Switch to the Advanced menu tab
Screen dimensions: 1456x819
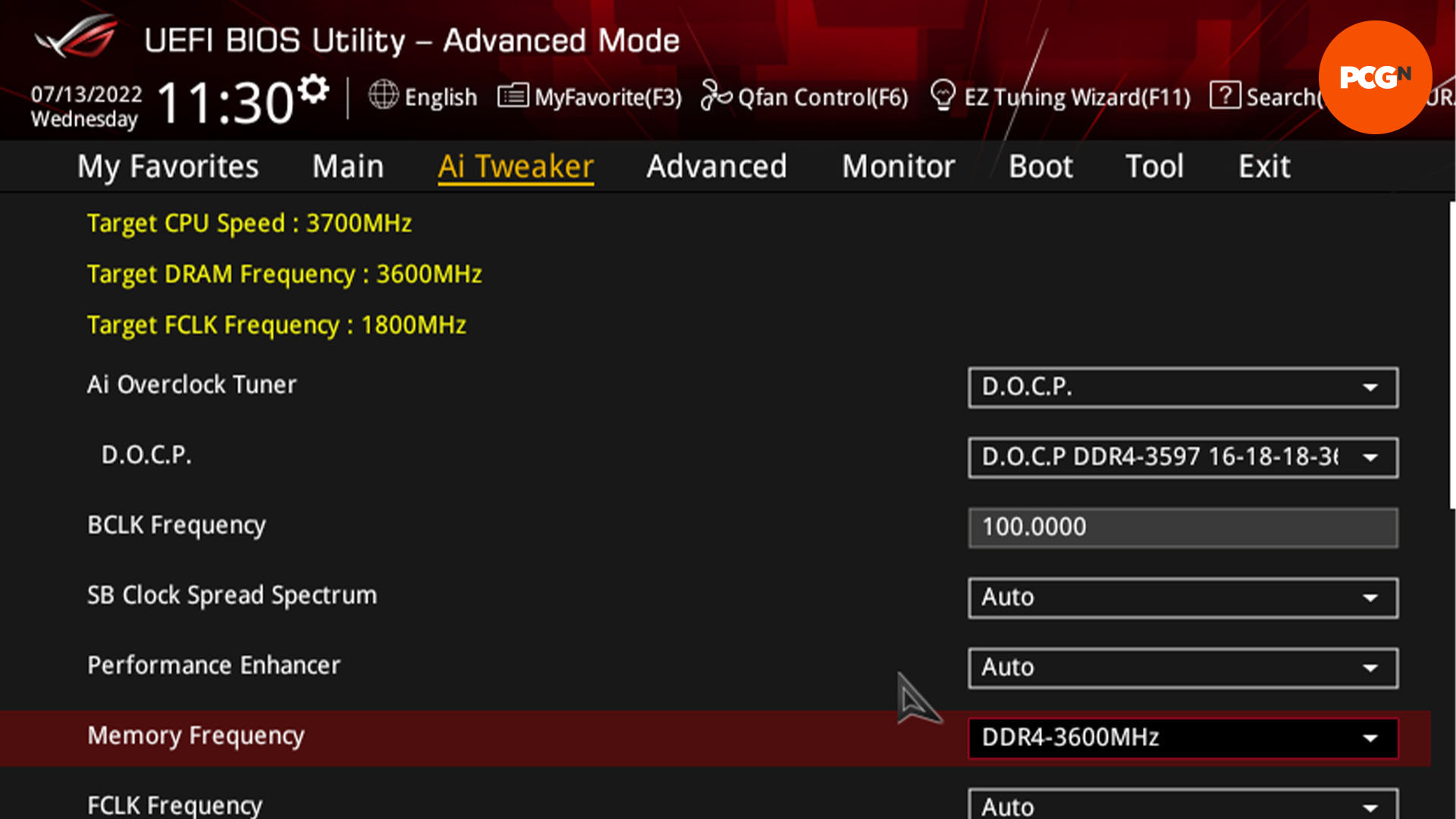click(715, 166)
